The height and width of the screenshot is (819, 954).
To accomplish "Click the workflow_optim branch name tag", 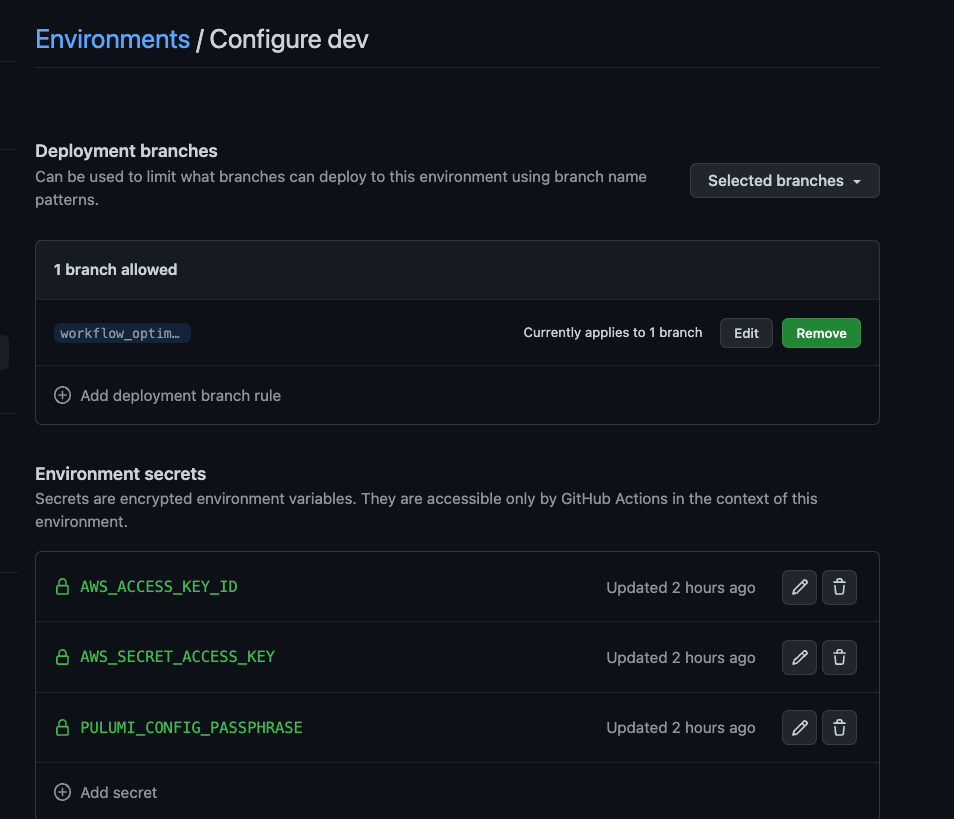I will coord(122,332).
